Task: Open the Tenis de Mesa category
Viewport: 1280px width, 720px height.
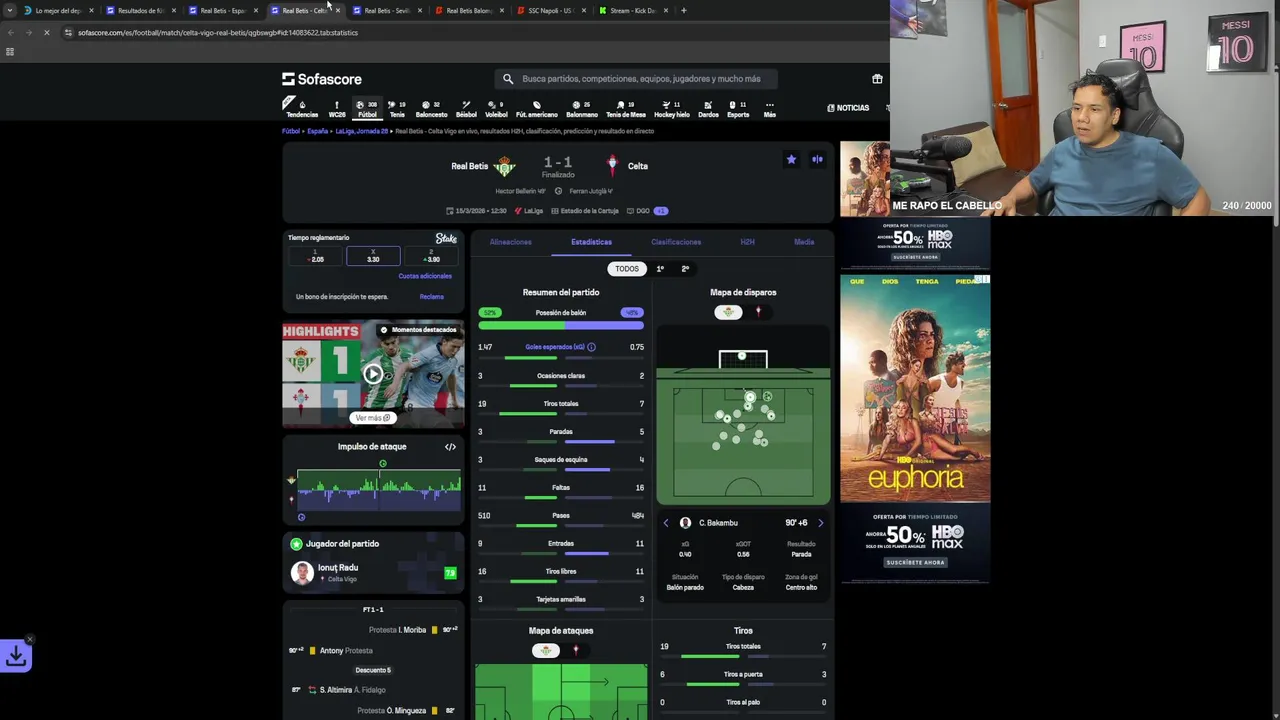Action: coord(625,109)
